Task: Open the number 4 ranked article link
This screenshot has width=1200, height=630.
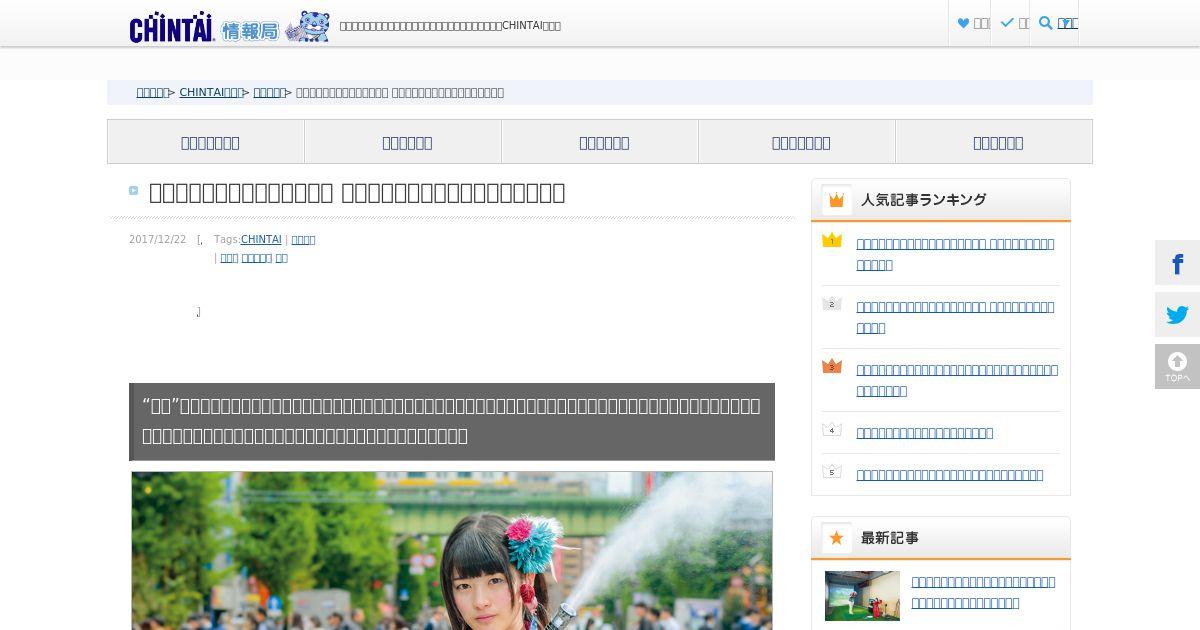Action: [924, 433]
